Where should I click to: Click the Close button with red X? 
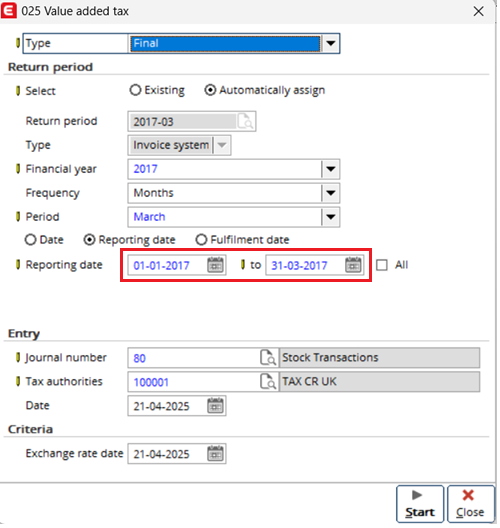coord(470,504)
